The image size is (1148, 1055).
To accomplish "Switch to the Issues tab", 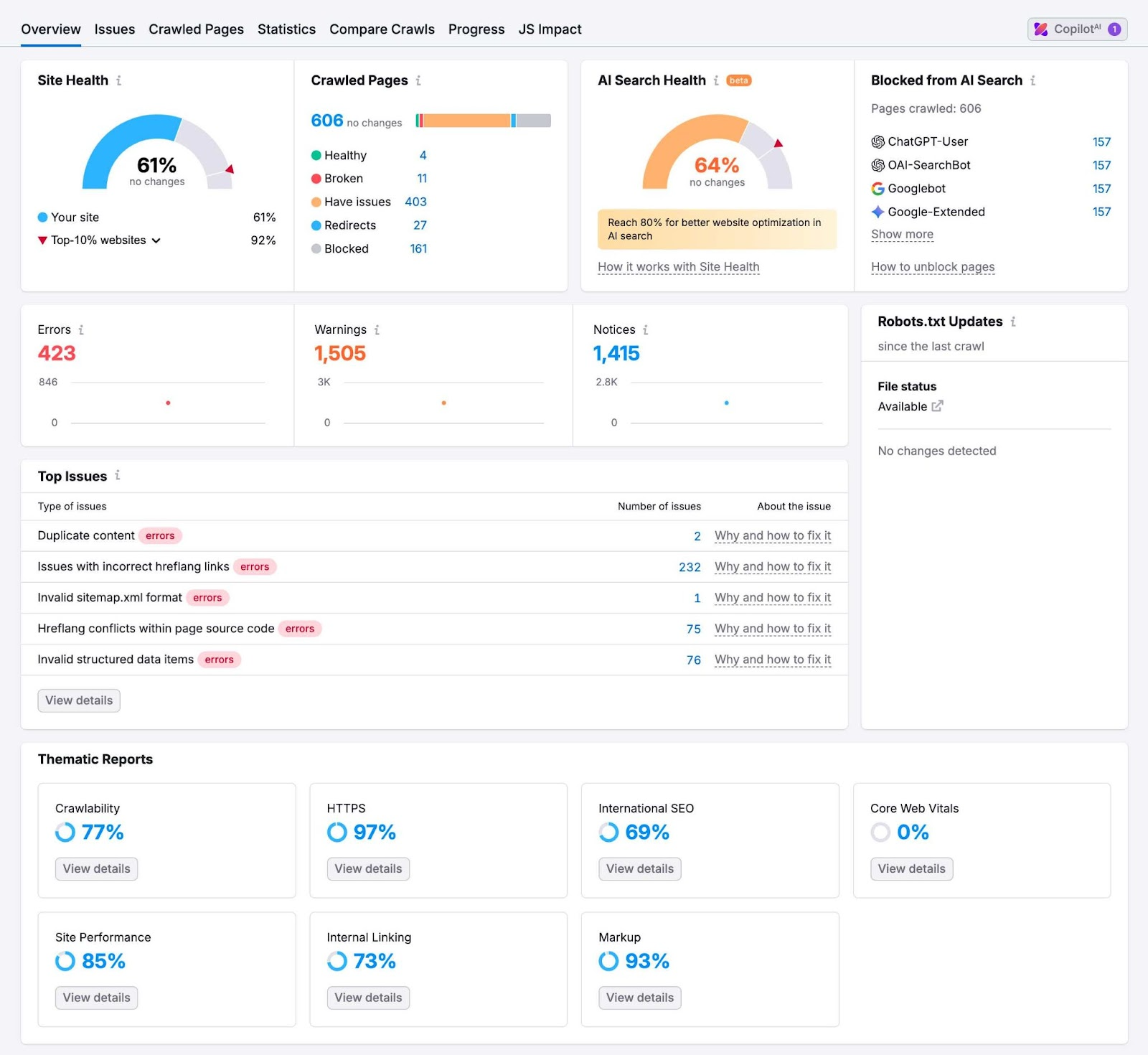I will click(114, 29).
